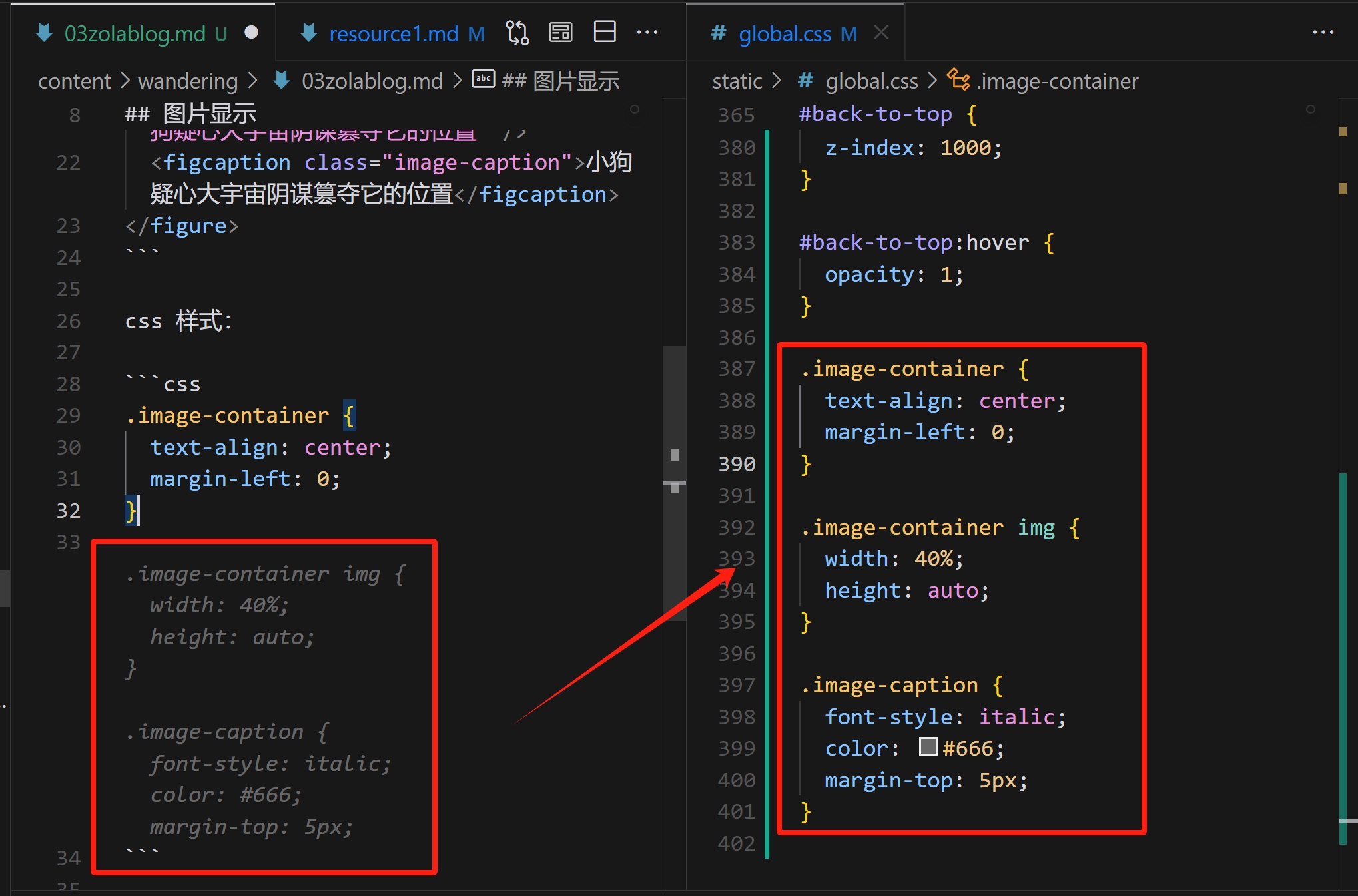Close the global.css tab
Image resolution: width=1358 pixels, height=896 pixels.
[881, 32]
